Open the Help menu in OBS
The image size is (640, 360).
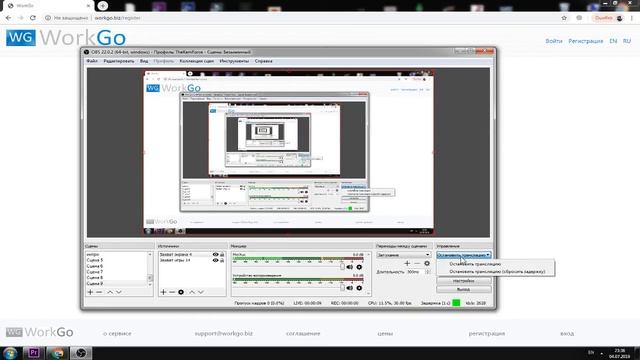(x=263, y=61)
